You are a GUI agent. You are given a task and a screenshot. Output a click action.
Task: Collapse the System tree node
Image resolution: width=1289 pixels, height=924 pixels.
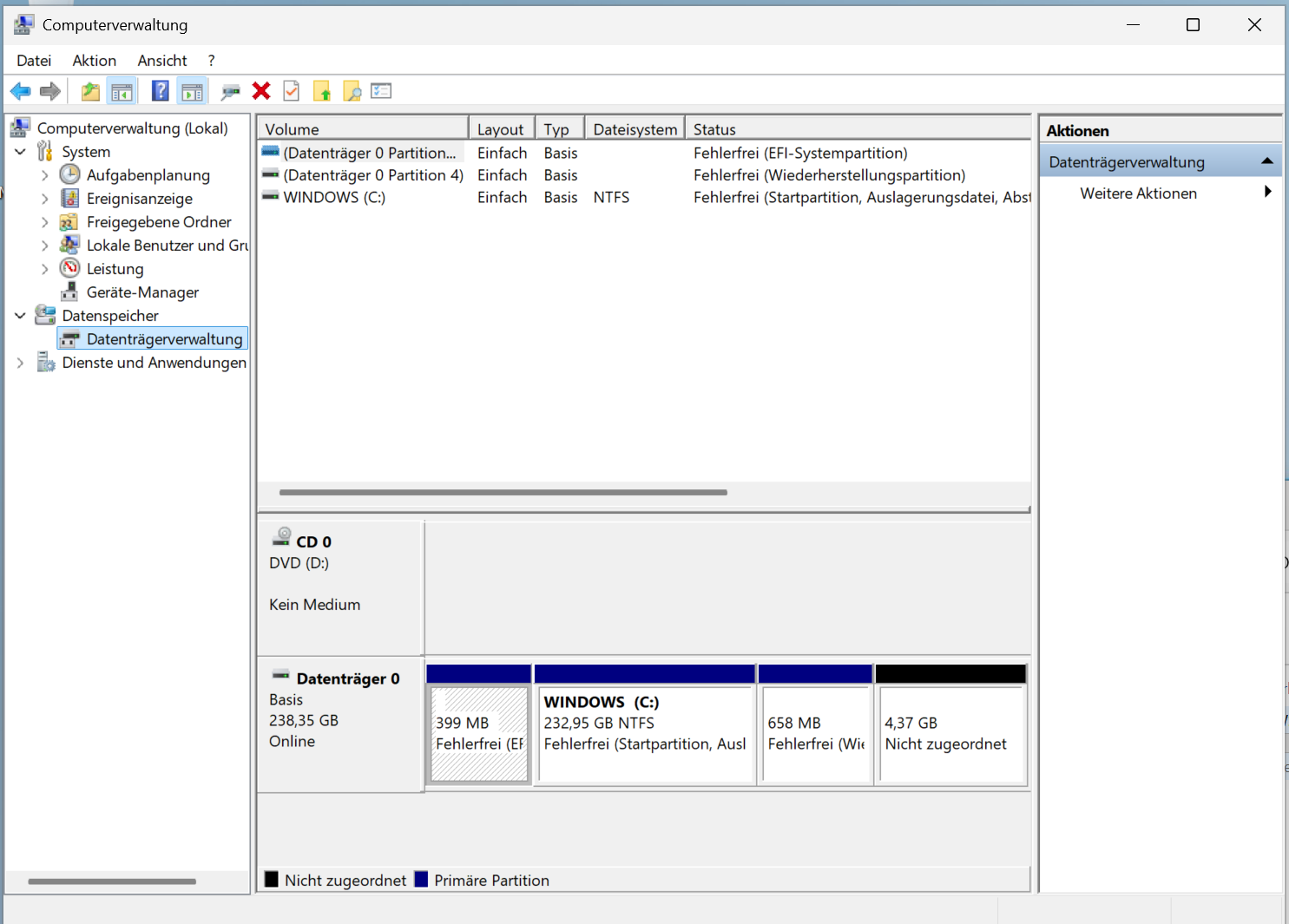tap(20, 152)
